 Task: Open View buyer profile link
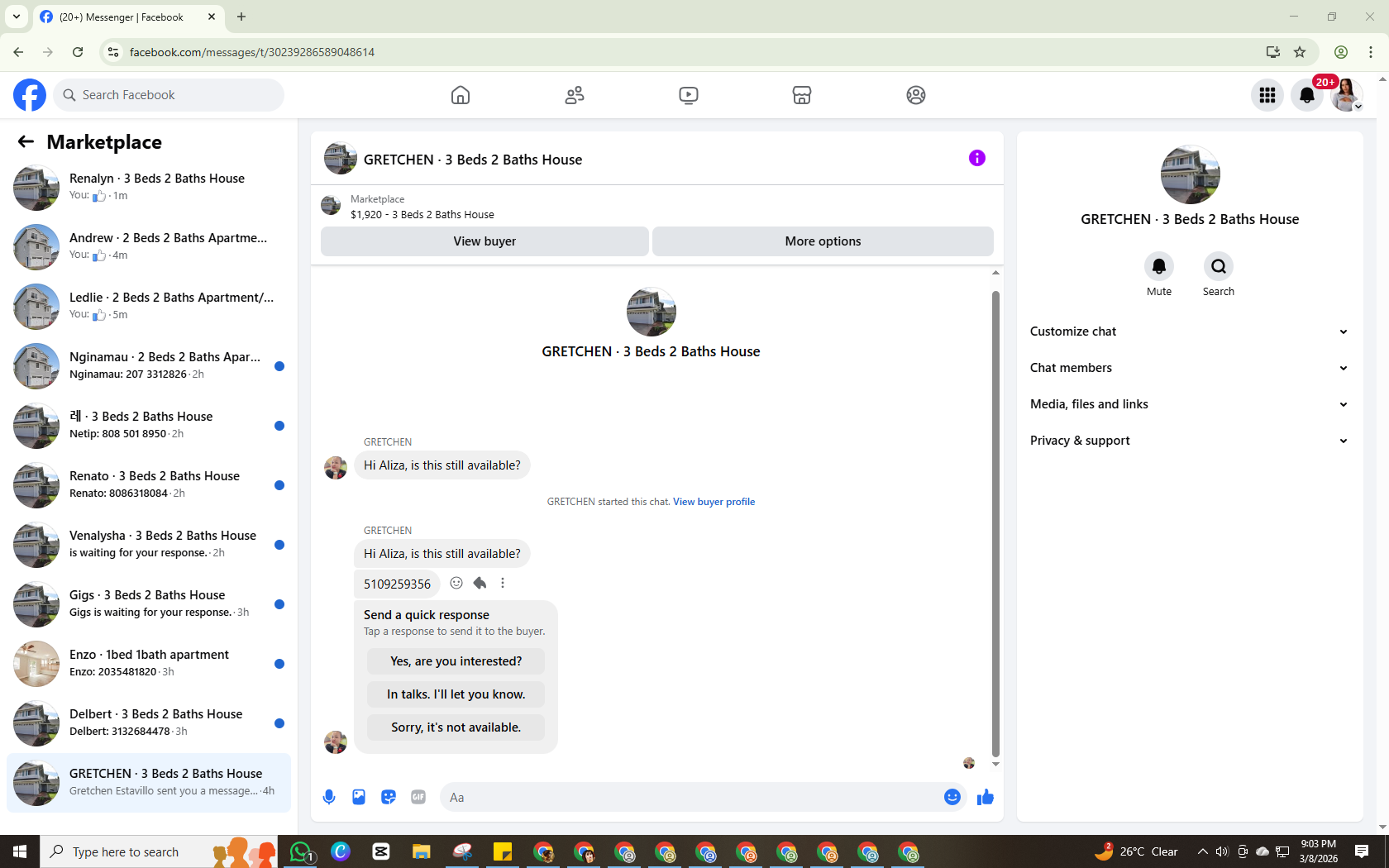[x=714, y=502]
